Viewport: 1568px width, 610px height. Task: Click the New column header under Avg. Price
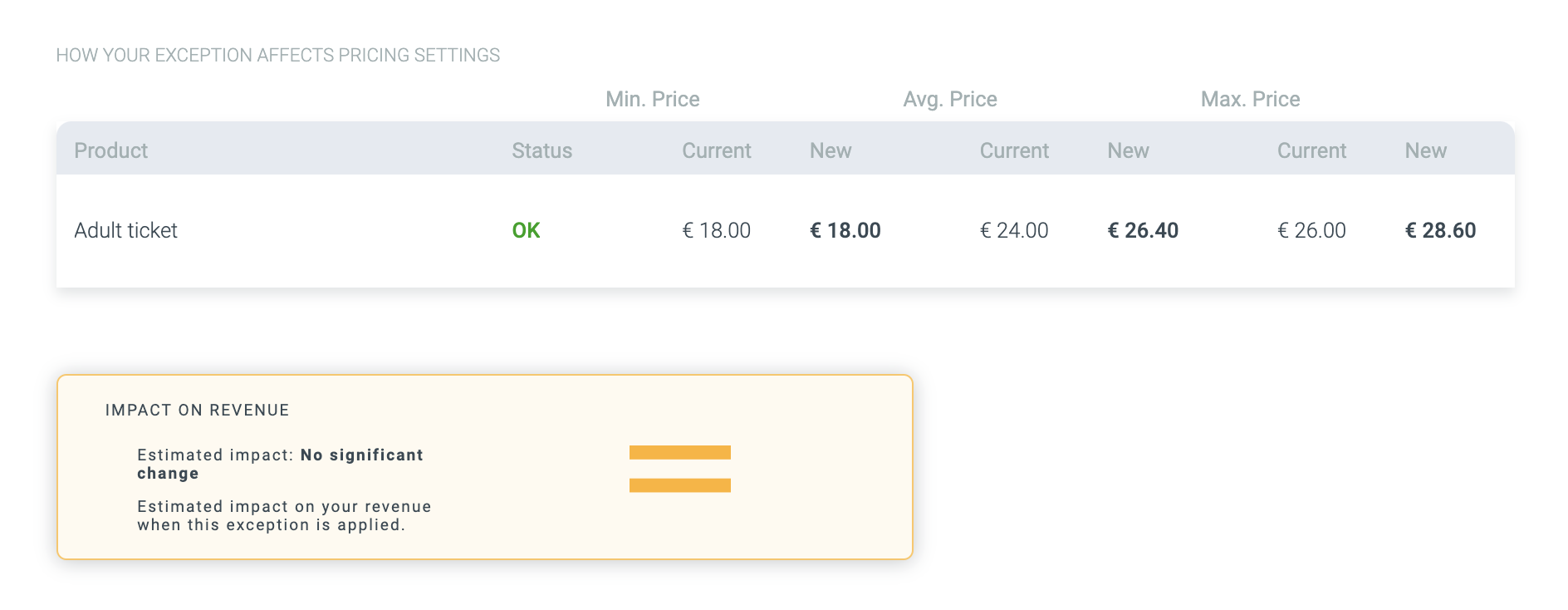tap(1128, 150)
